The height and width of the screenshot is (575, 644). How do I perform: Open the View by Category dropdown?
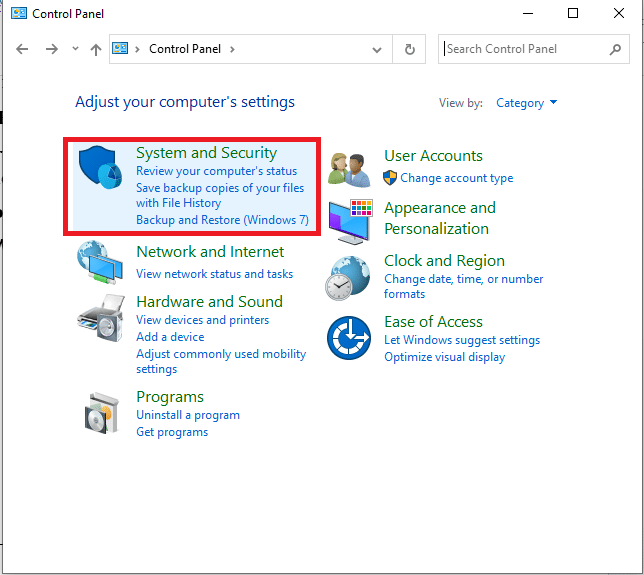526,103
